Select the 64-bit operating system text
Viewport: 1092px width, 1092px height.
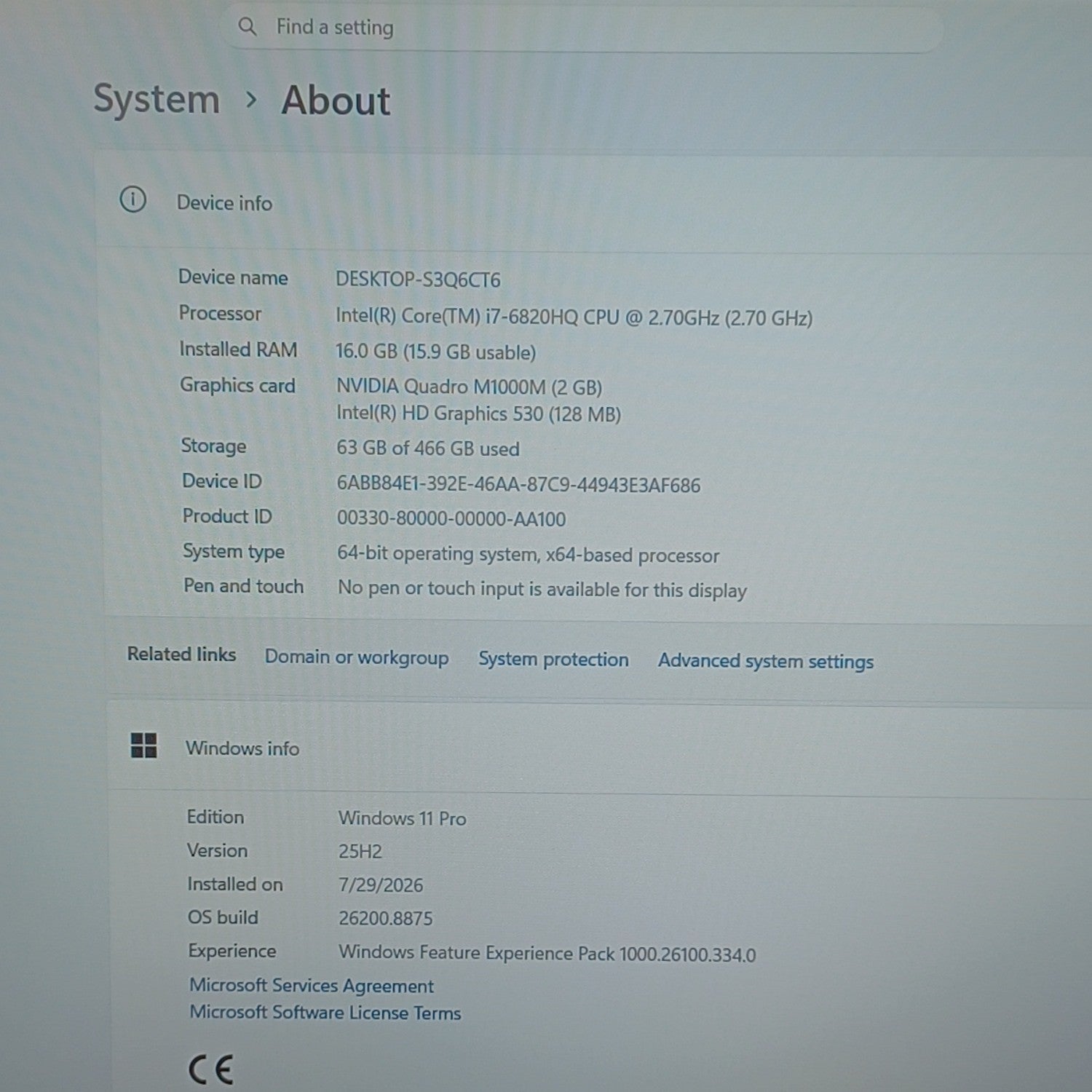coord(528,555)
